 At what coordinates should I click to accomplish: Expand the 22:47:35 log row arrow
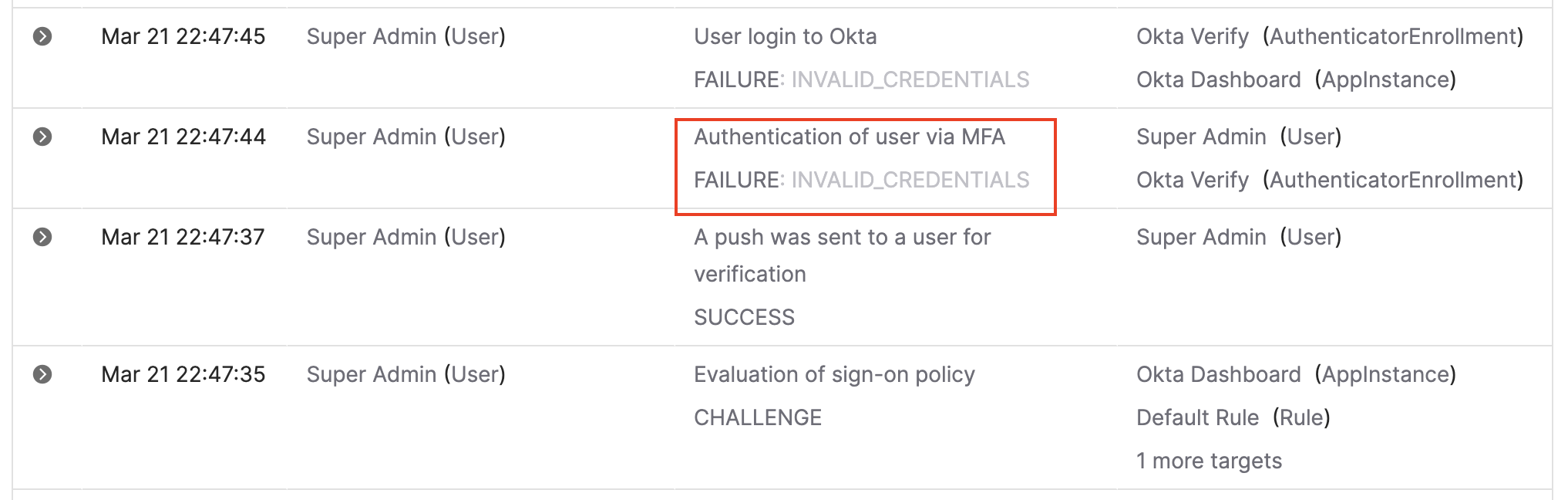pyautogui.click(x=42, y=374)
